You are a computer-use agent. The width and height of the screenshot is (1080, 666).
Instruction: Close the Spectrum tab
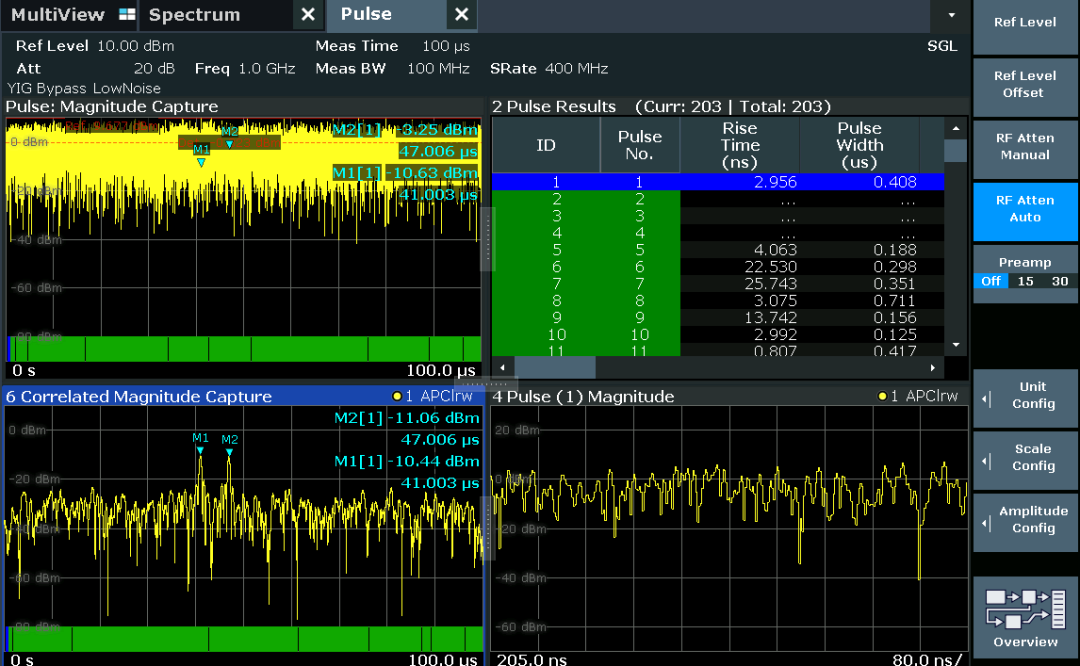308,15
